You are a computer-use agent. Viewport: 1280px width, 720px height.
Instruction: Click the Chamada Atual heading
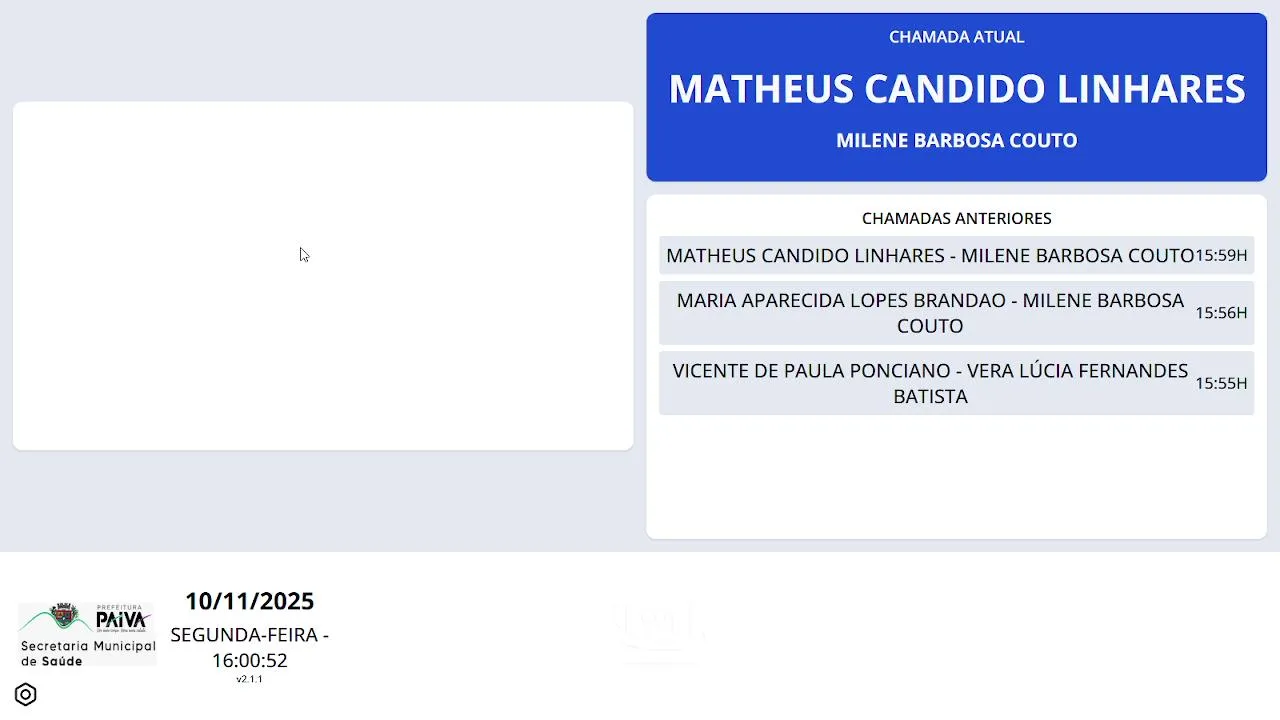(x=956, y=37)
